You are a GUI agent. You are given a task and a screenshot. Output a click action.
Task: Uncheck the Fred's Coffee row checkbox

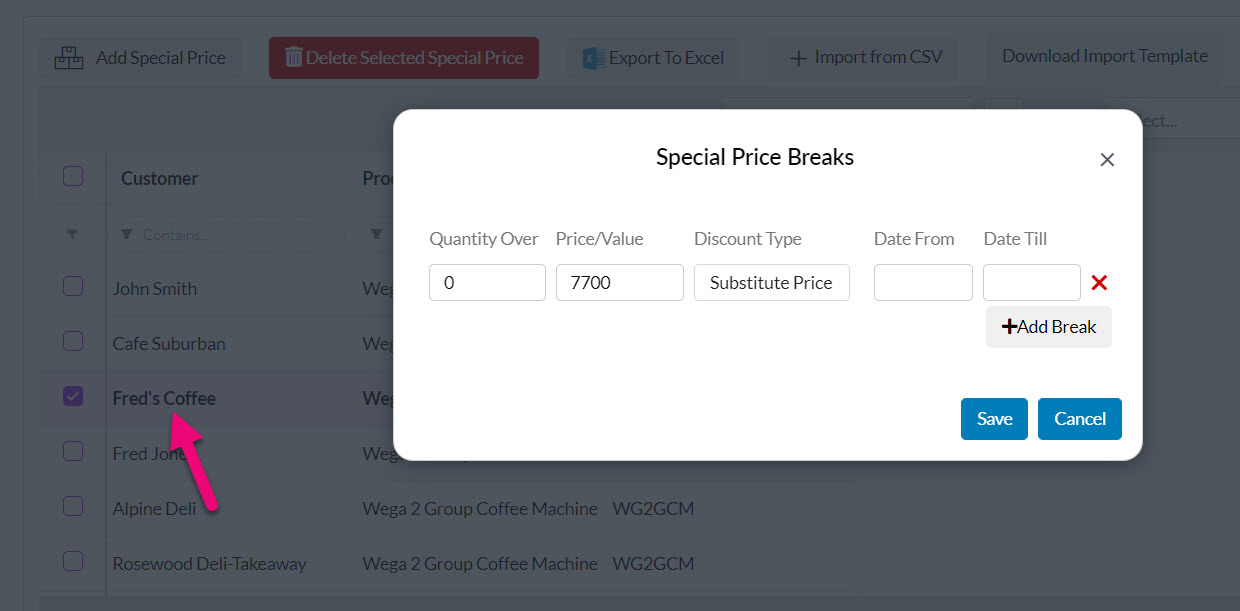(73, 397)
